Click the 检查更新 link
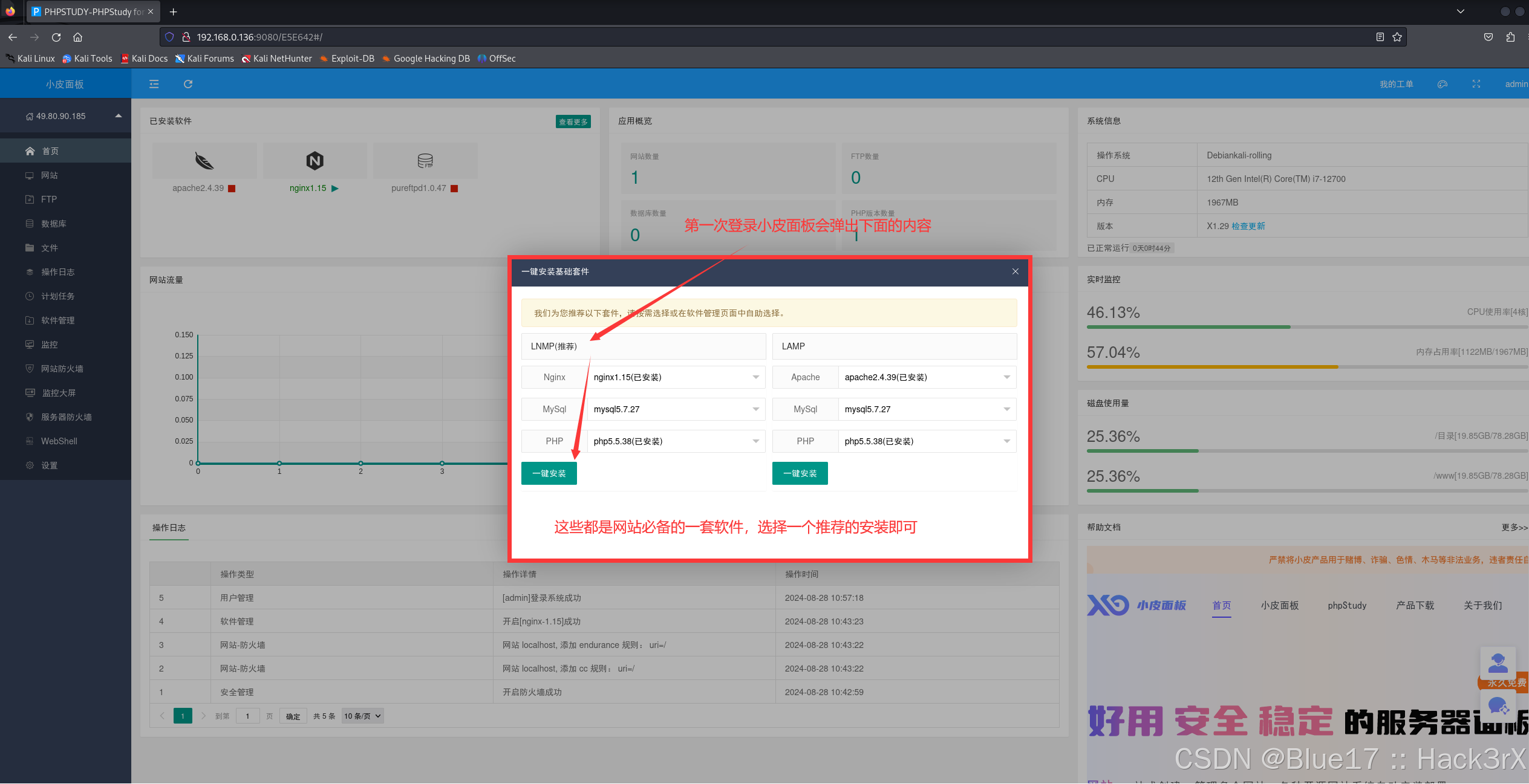This screenshot has height=784, width=1529. pyautogui.click(x=1248, y=226)
